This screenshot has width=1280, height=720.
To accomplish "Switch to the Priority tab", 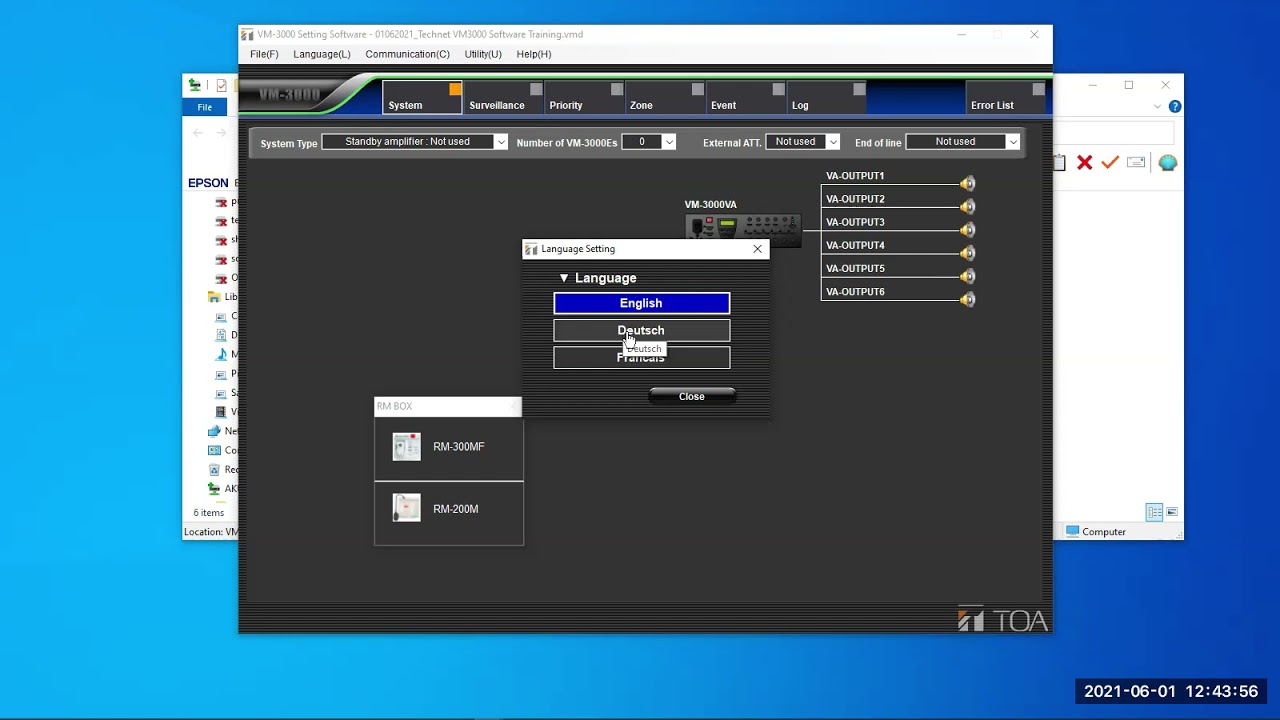I will pyautogui.click(x=584, y=98).
